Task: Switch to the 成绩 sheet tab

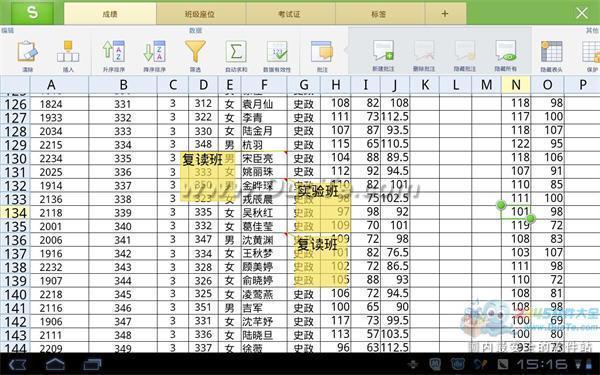Action: tap(110, 14)
